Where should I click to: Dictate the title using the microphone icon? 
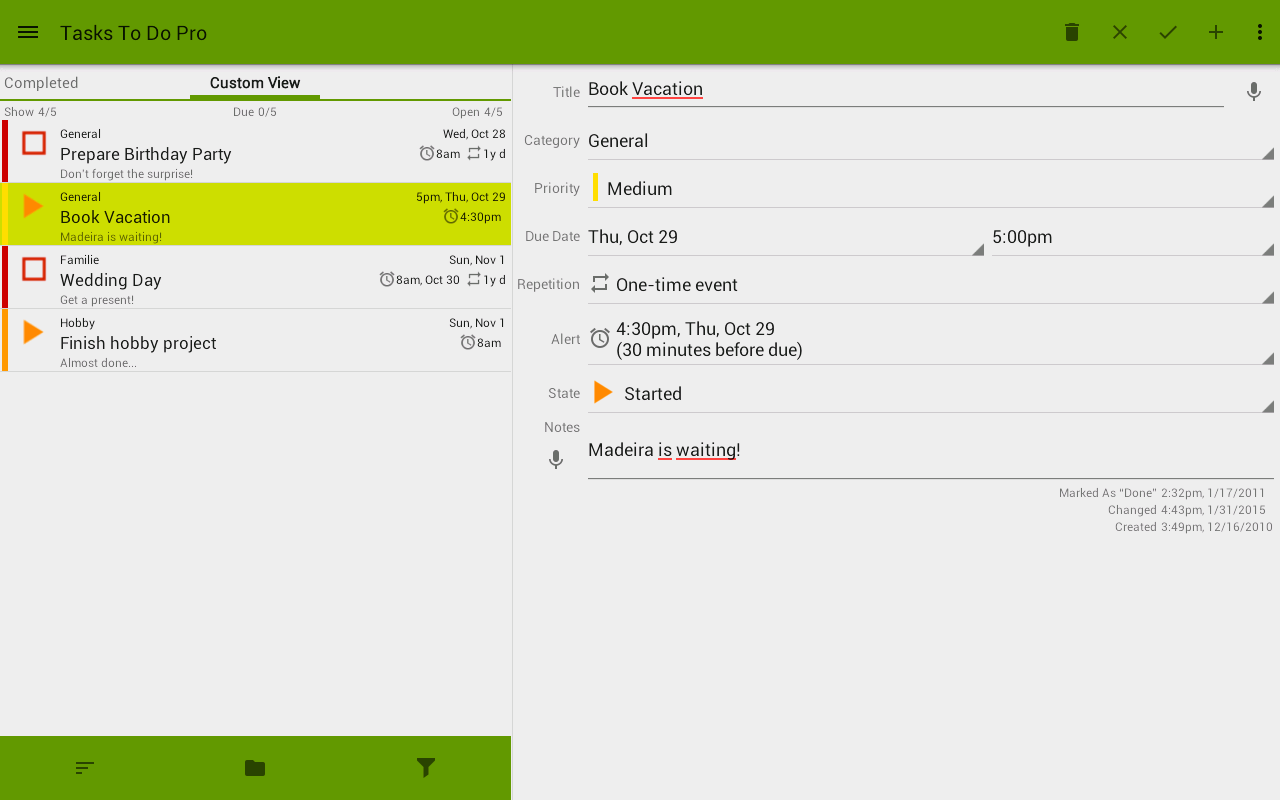click(1253, 91)
